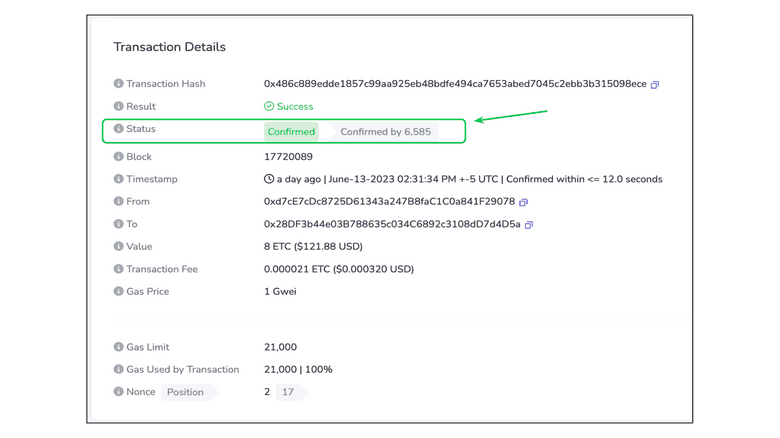Click the green Confirmed status badge
Viewport: 780px width, 438px height.
pos(291,132)
